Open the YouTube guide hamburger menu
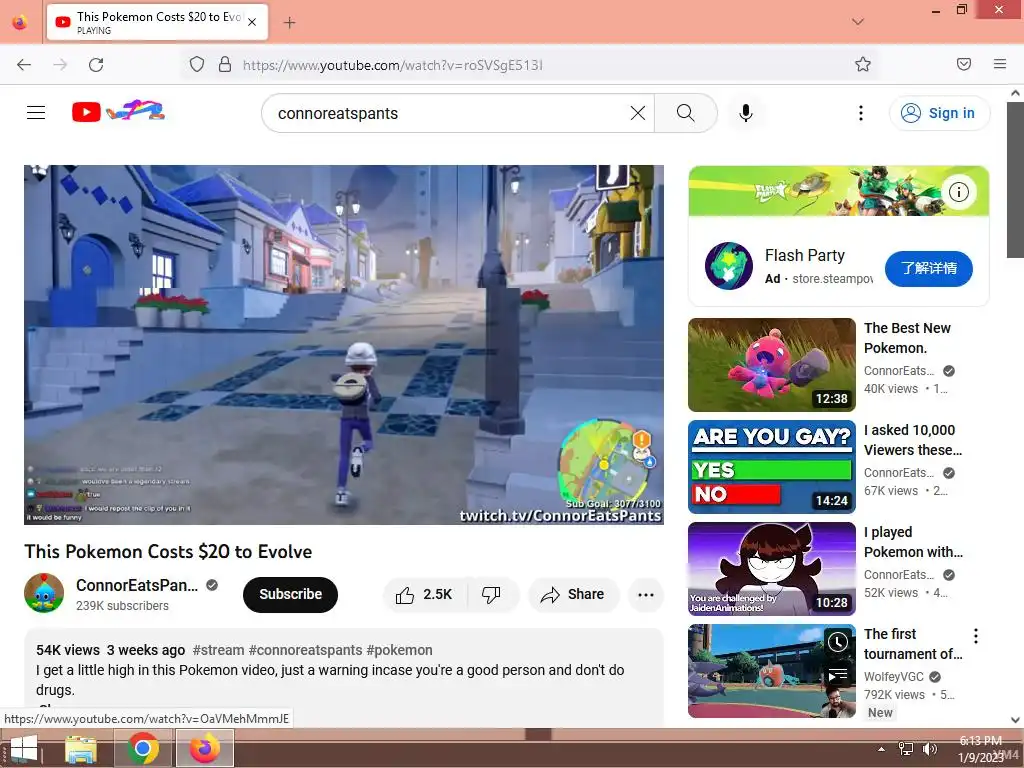Screen dimensions: 1024x768 [x=36, y=113]
